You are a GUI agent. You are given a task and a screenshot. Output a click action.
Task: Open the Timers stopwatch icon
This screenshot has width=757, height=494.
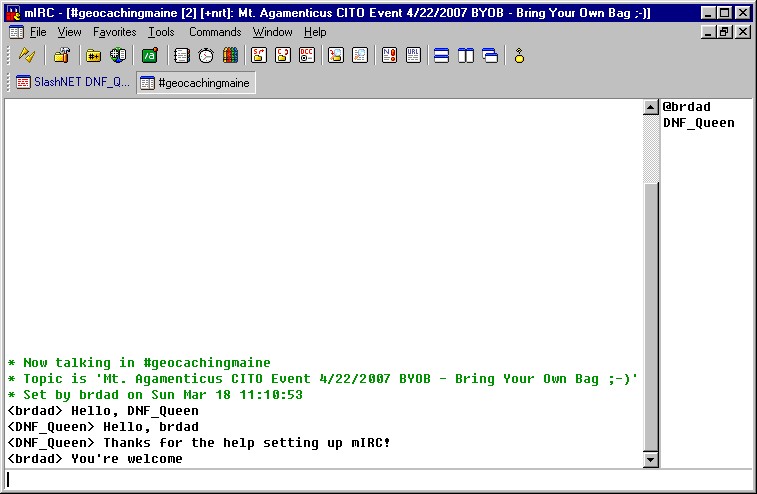[x=206, y=56]
